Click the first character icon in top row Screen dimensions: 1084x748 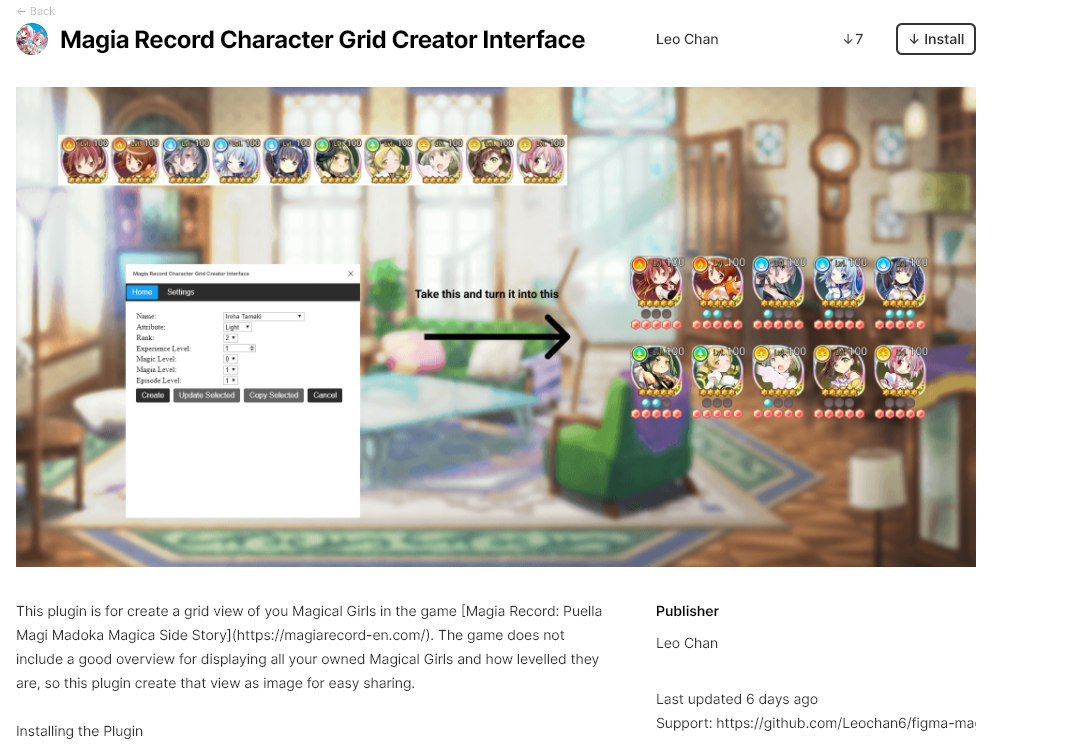(x=84, y=160)
